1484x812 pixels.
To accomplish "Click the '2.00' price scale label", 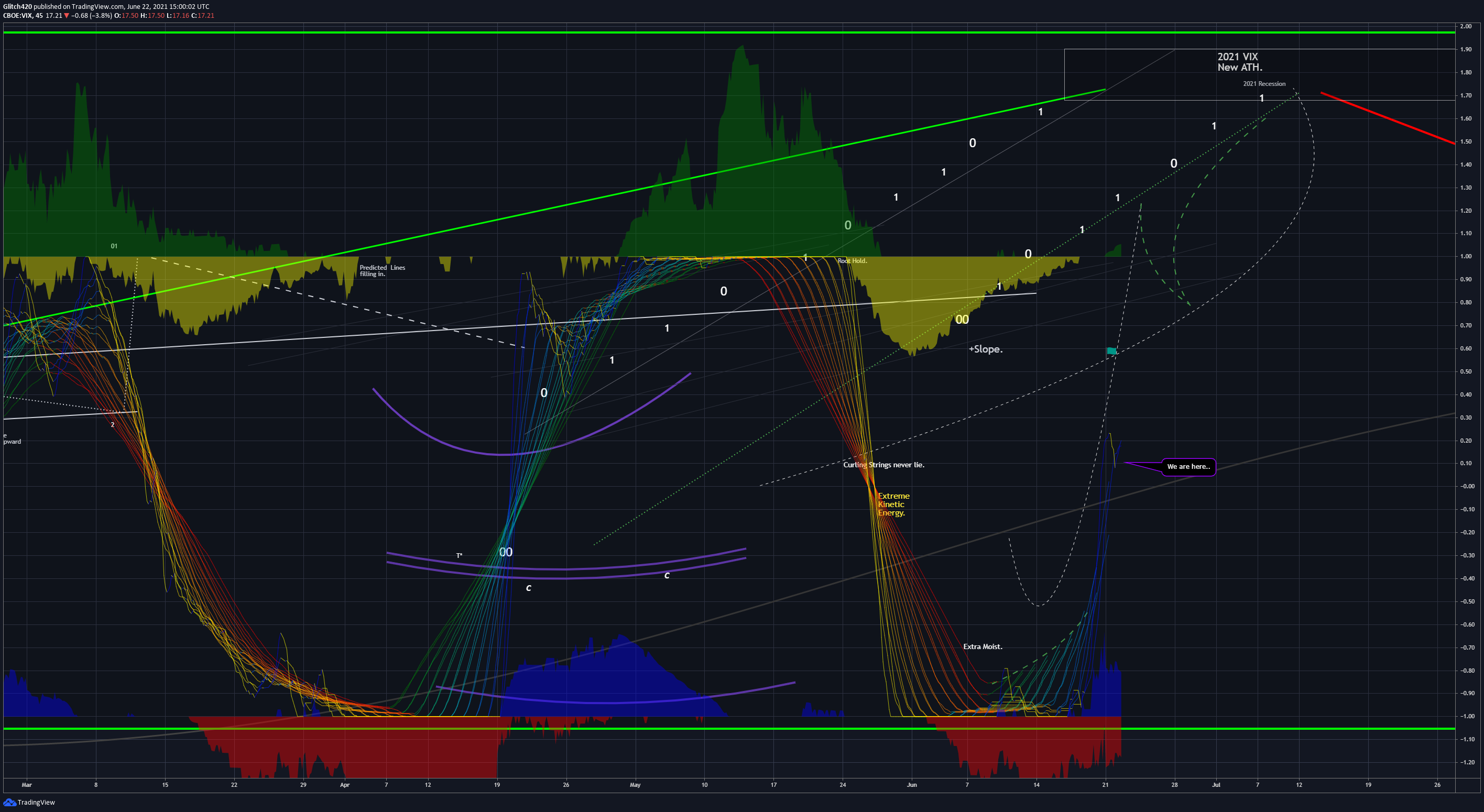I will click(x=1466, y=26).
